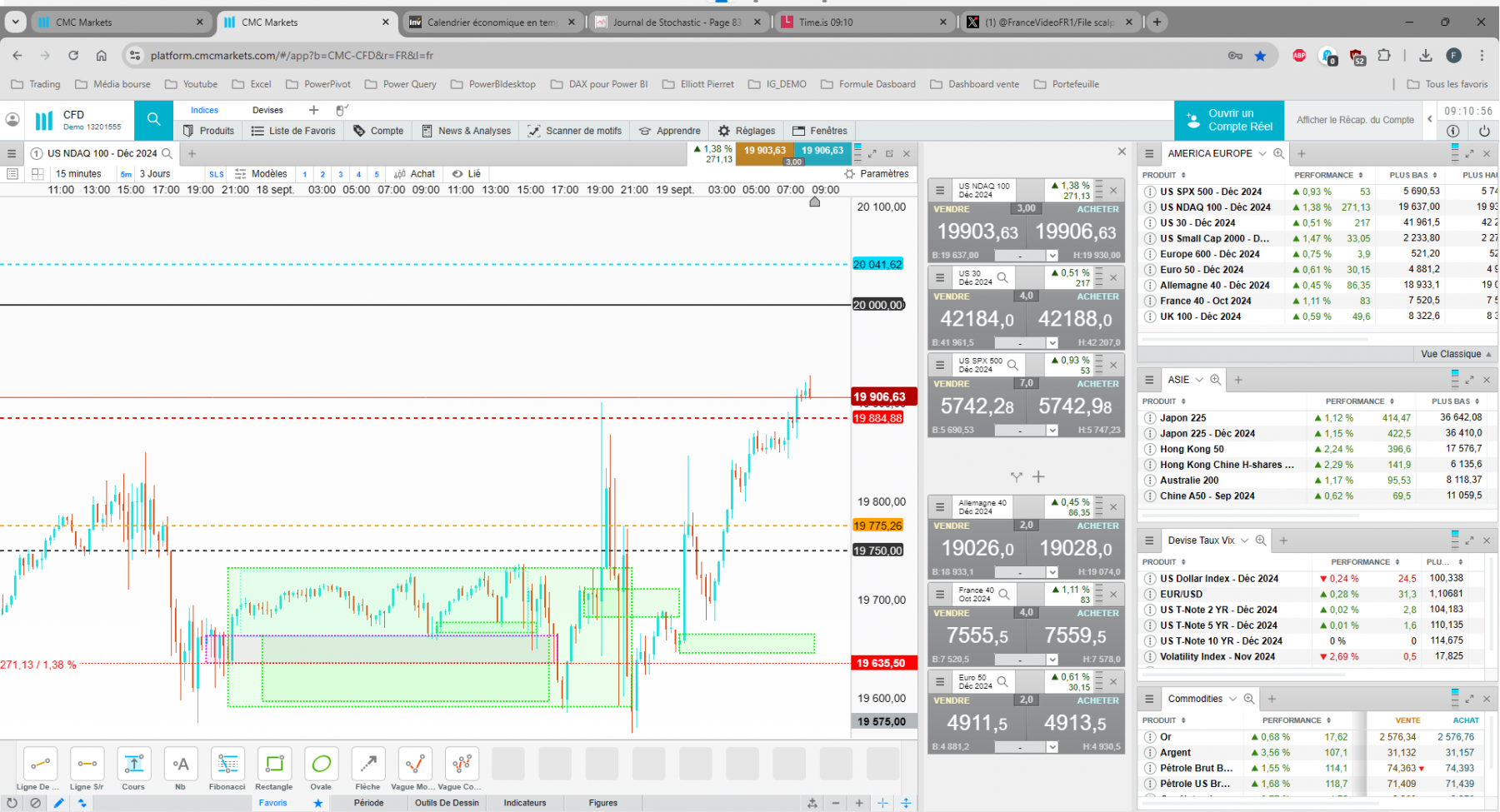Select the Ligne S/r line tool
1500x812 pixels.
coord(87,770)
